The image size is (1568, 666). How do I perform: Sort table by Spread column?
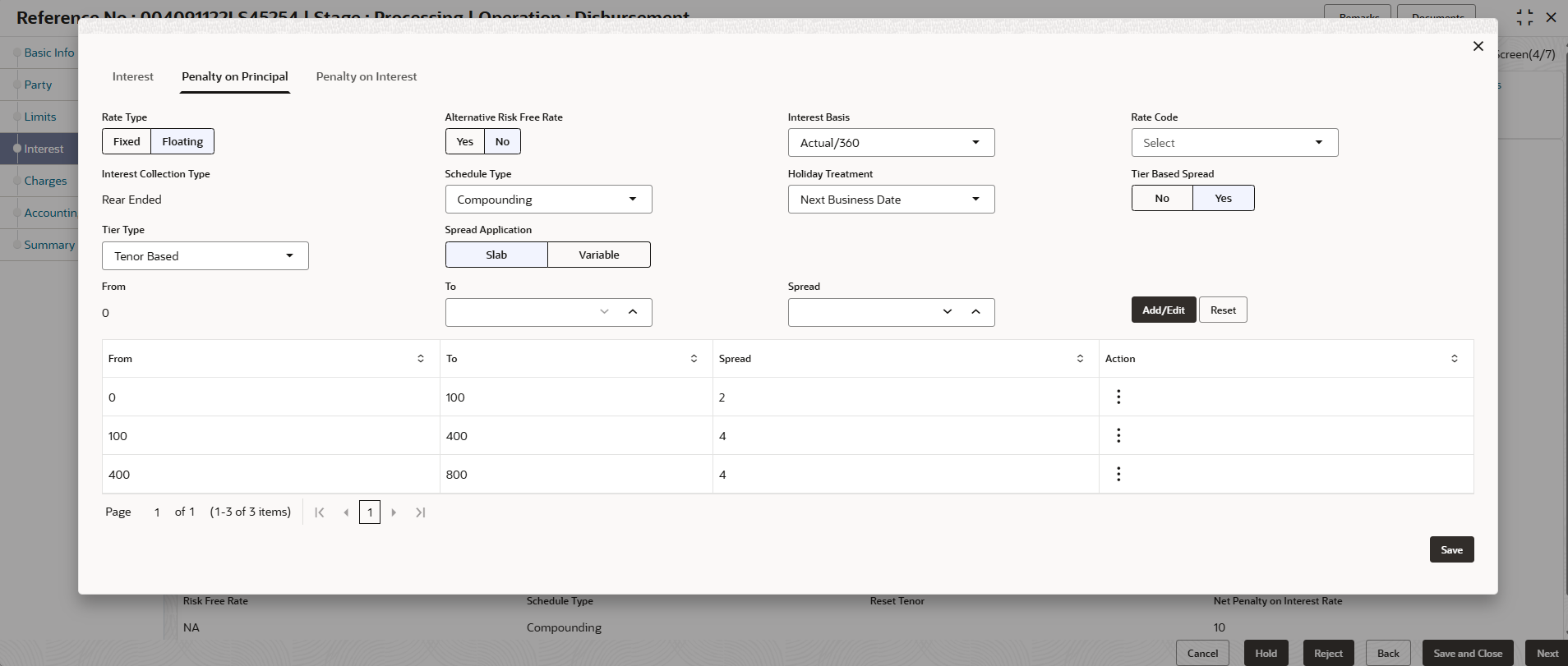(1080, 359)
